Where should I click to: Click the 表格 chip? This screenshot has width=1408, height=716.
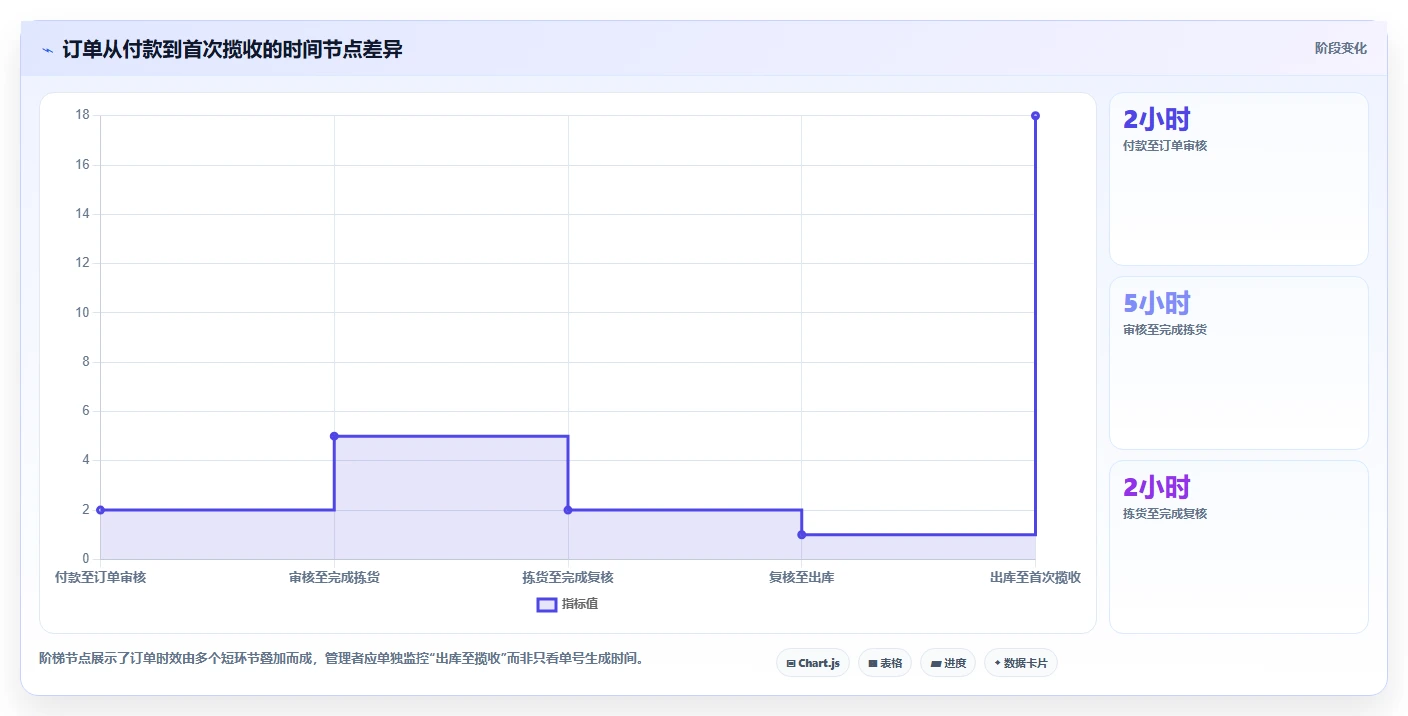(885, 663)
